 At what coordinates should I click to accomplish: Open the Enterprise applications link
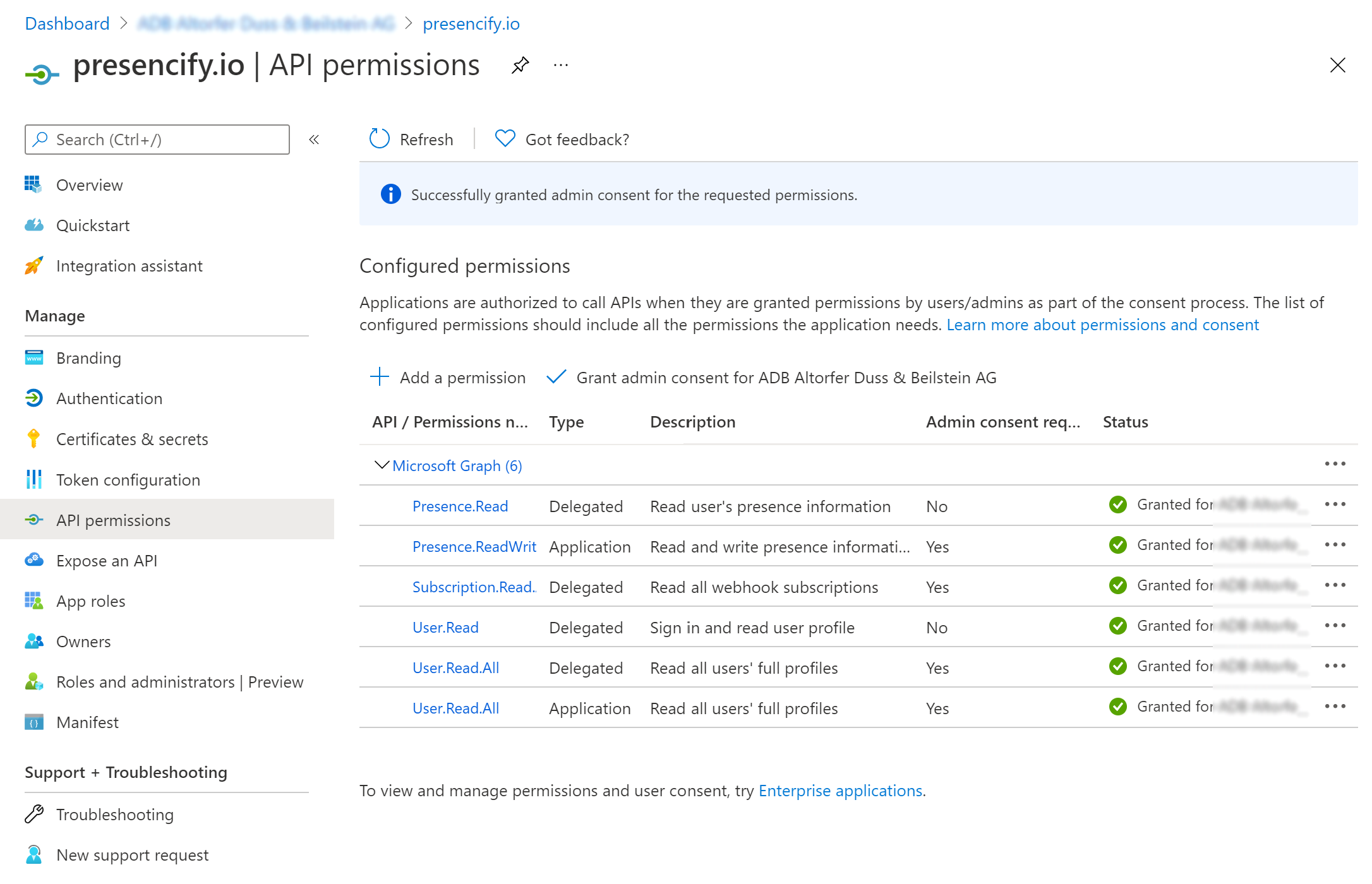pos(840,791)
